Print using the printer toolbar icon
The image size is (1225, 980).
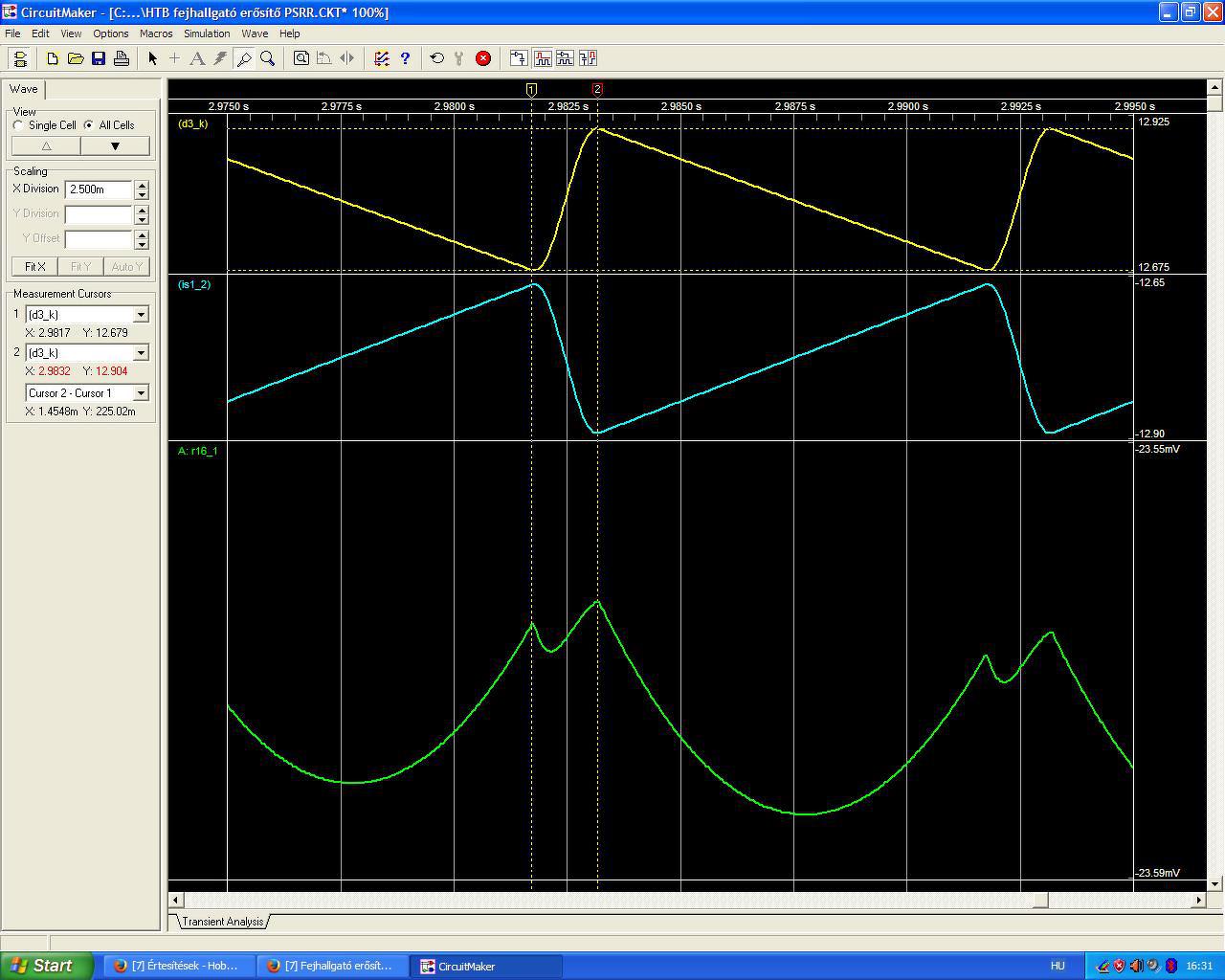[x=122, y=58]
